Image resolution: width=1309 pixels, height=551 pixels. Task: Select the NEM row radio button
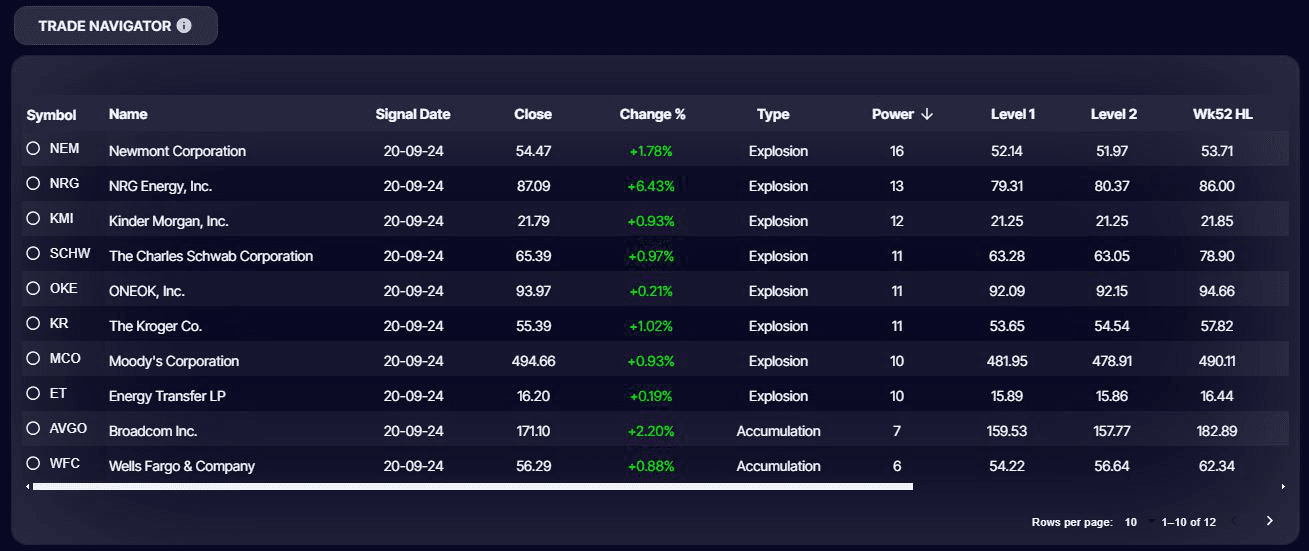(x=33, y=148)
